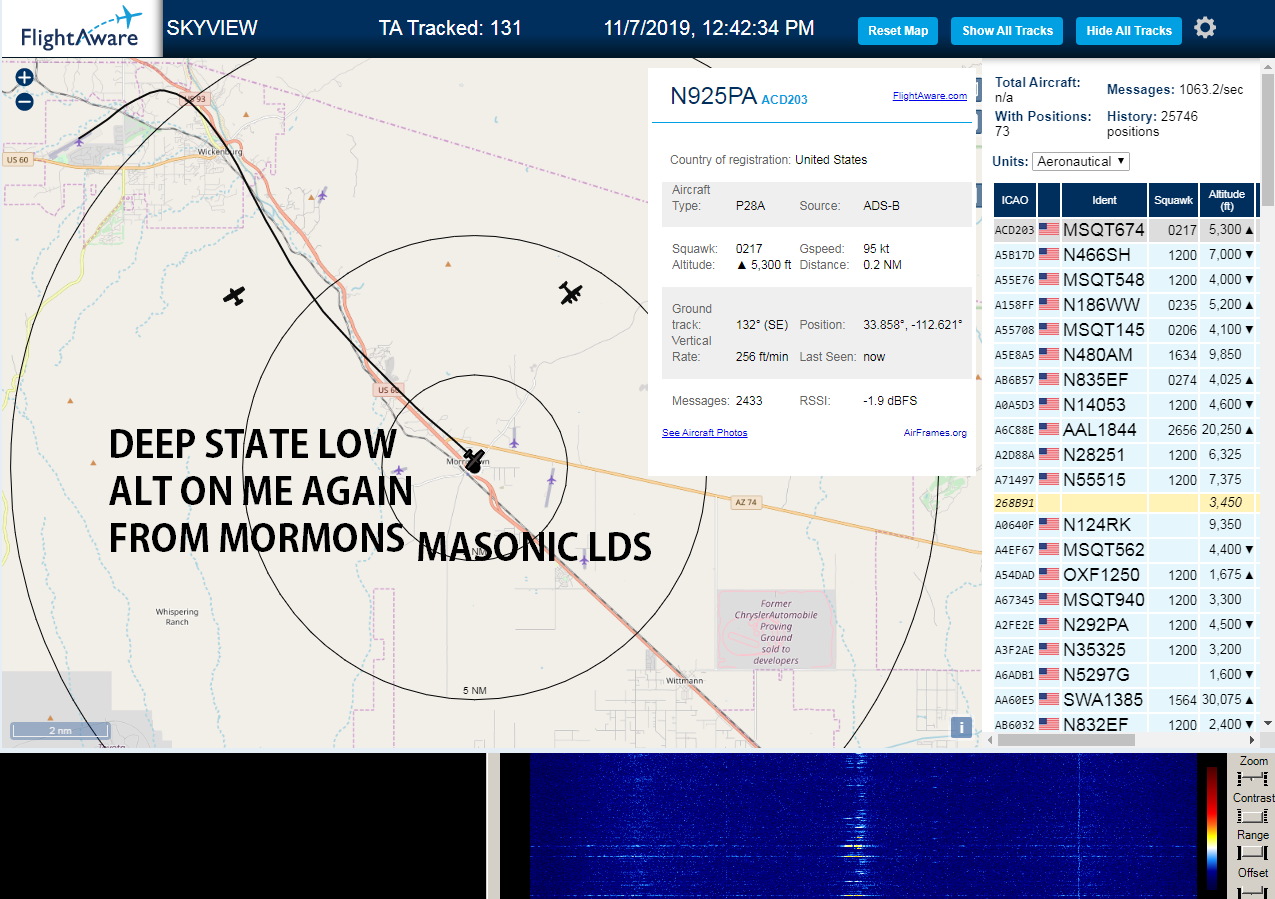Adjust the waterfall Contrast slider
The height and width of the screenshot is (899, 1275).
(x=1252, y=816)
